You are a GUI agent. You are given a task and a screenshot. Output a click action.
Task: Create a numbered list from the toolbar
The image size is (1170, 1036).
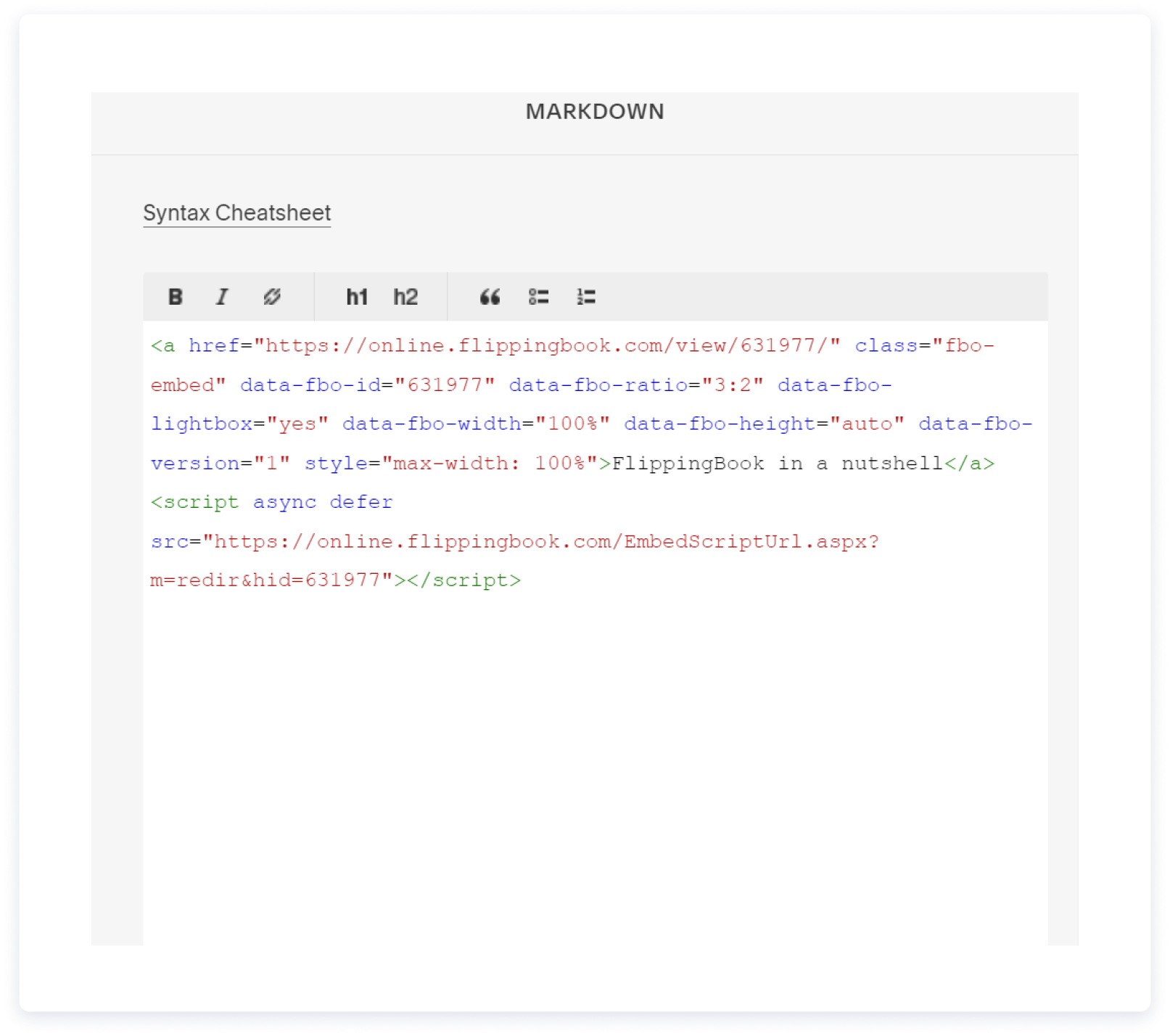[586, 297]
